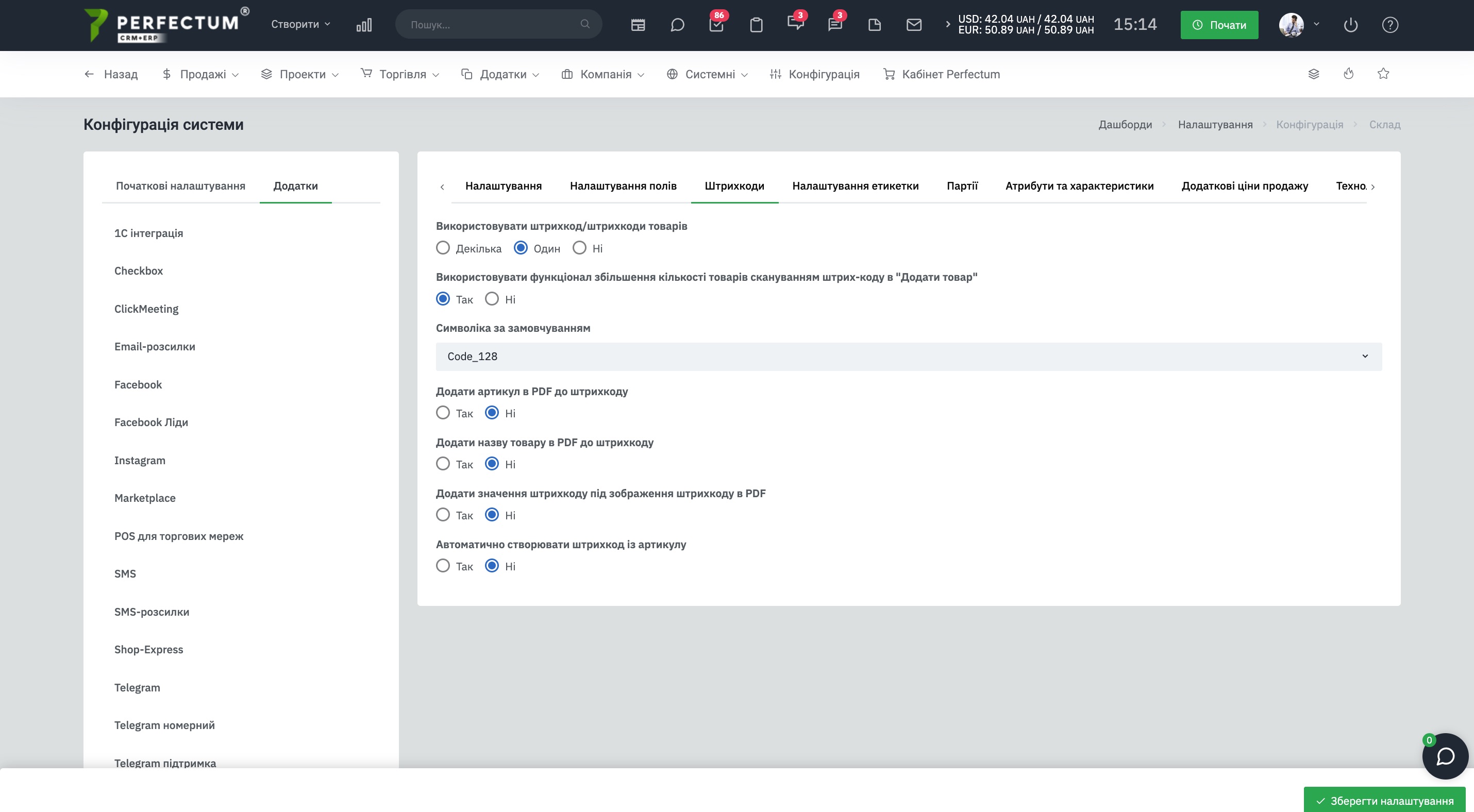
Task: Open the calendar icon in top bar
Action: (x=638, y=25)
